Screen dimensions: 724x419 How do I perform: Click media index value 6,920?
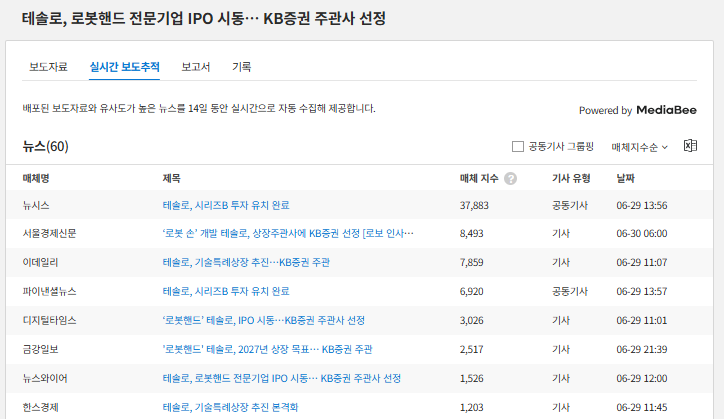point(471,291)
